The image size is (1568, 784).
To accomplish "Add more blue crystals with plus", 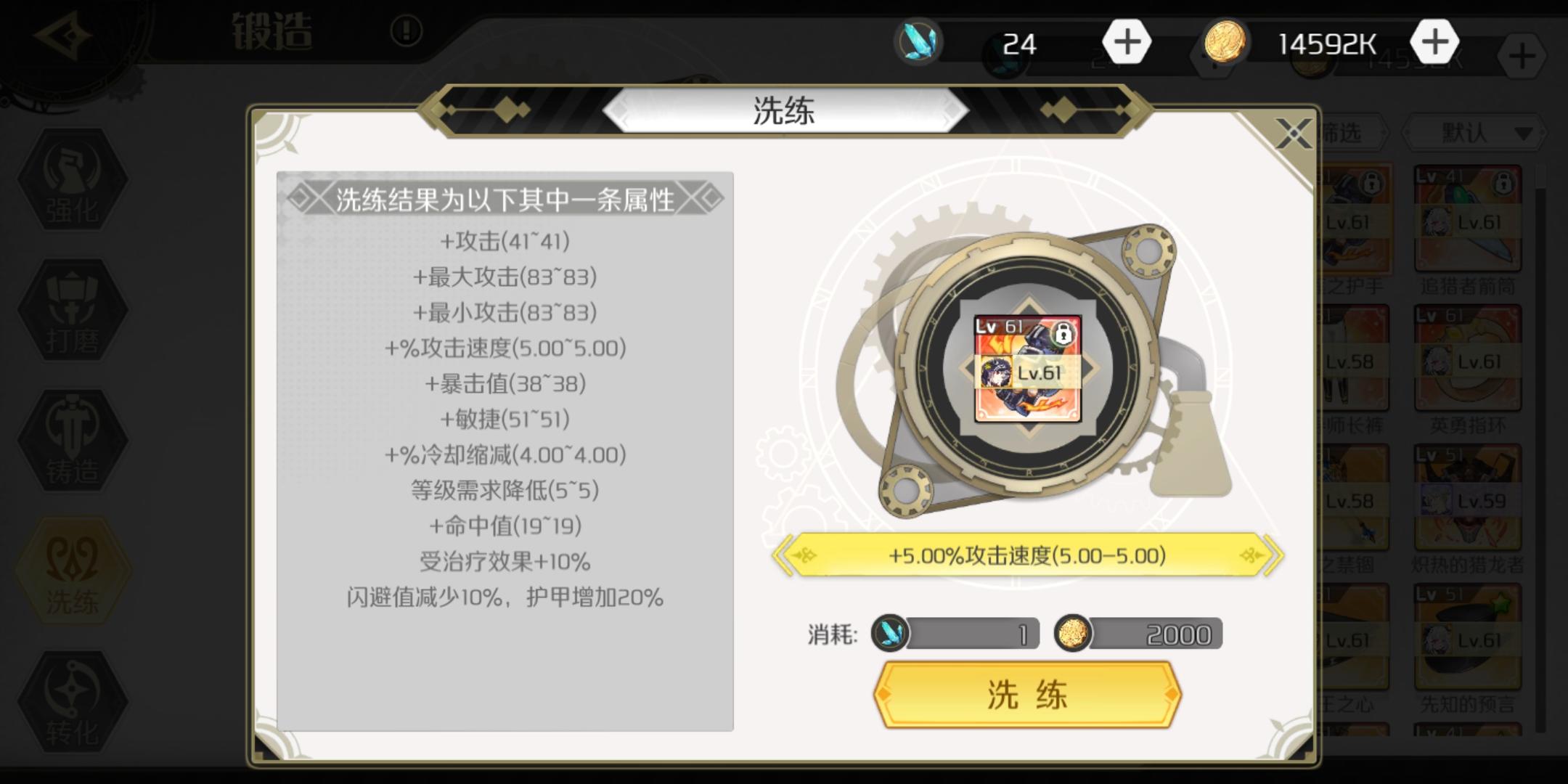I will [1127, 42].
